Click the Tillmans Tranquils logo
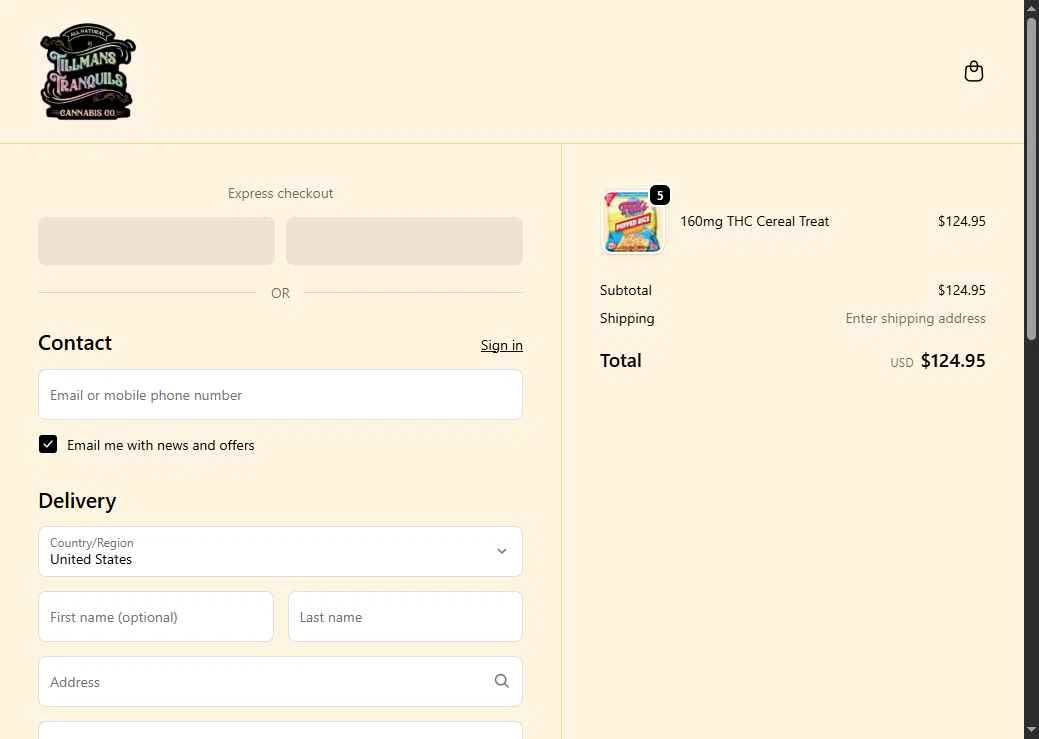The height and width of the screenshot is (739, 1039). pos(87,71)
